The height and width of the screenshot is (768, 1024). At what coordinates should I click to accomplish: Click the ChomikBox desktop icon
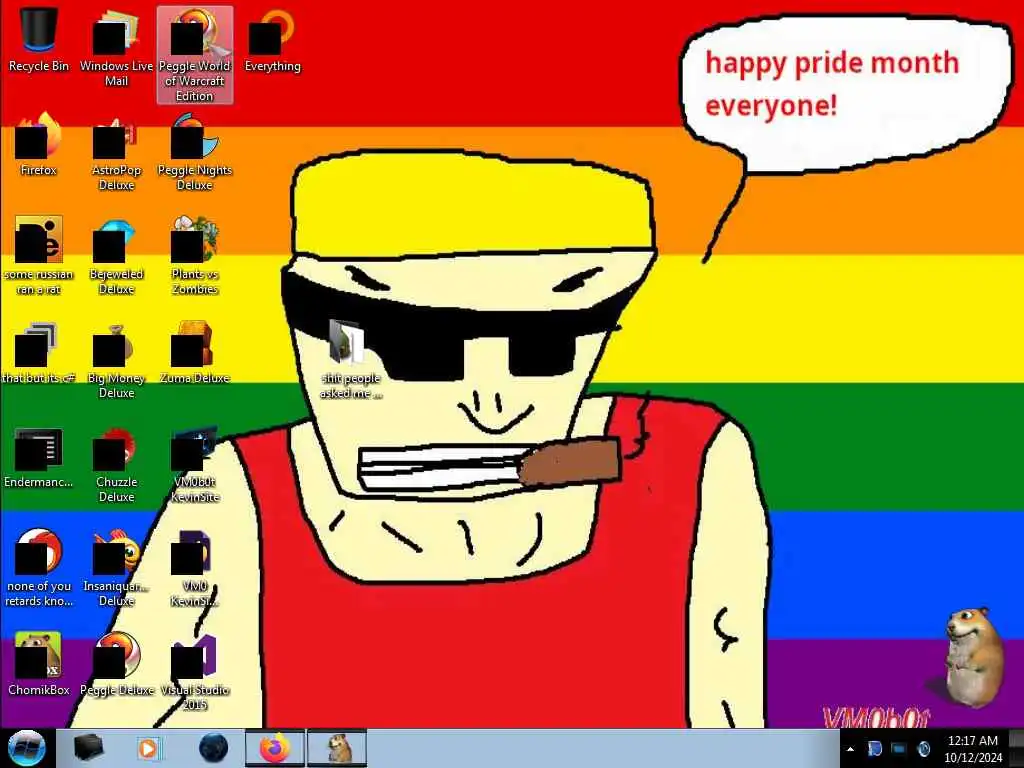(x=39, y=665)
